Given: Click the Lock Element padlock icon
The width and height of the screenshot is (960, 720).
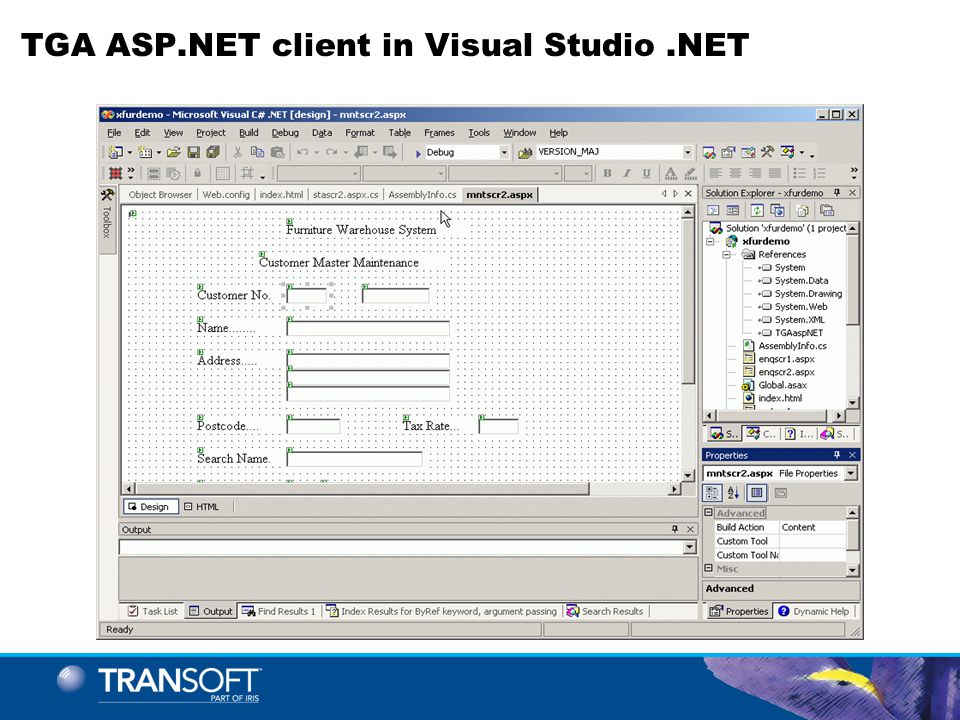Looking at the screenshot, I should tap(197, 173).
